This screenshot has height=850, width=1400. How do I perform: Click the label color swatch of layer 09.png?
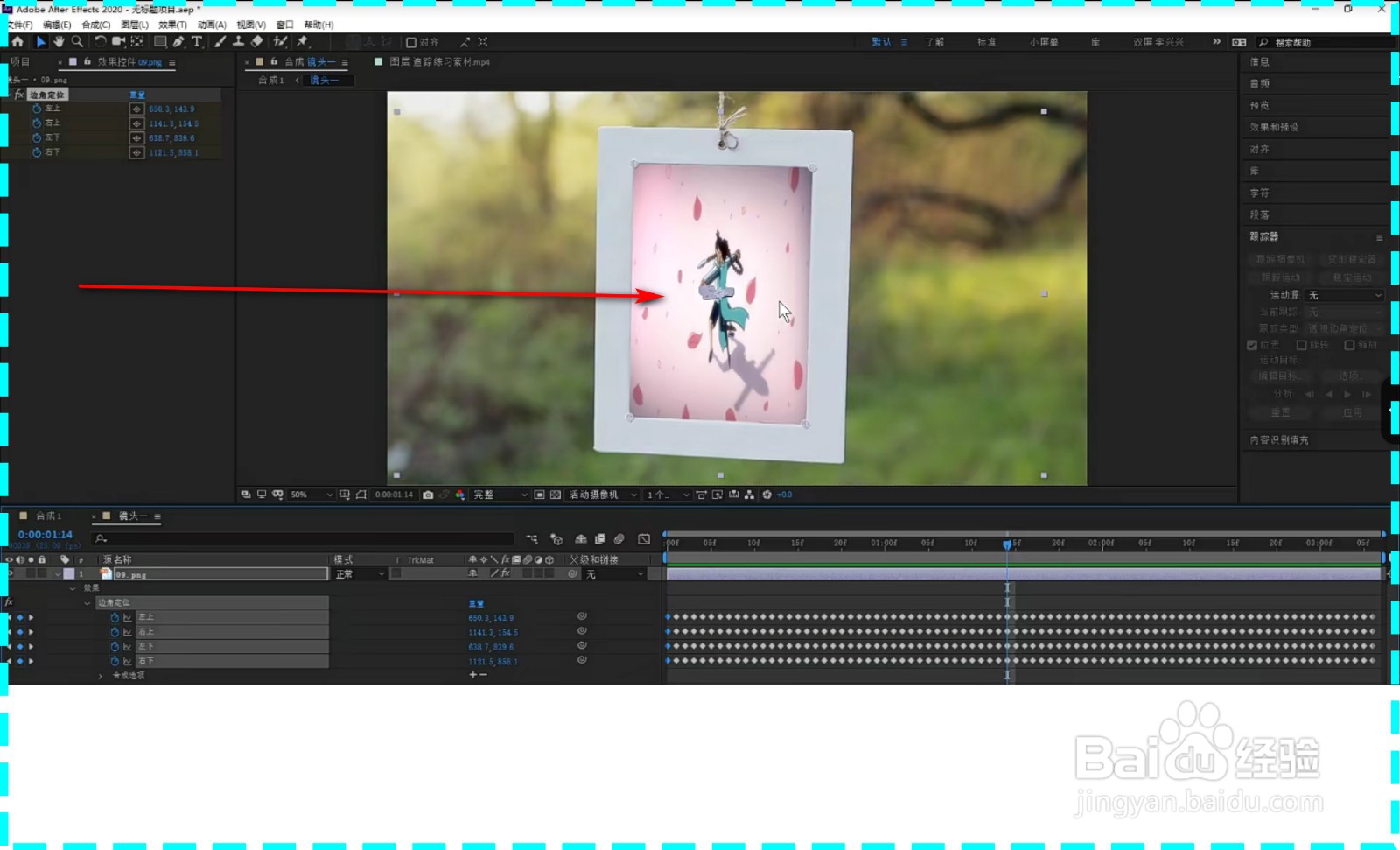click(x=68, y=574)
